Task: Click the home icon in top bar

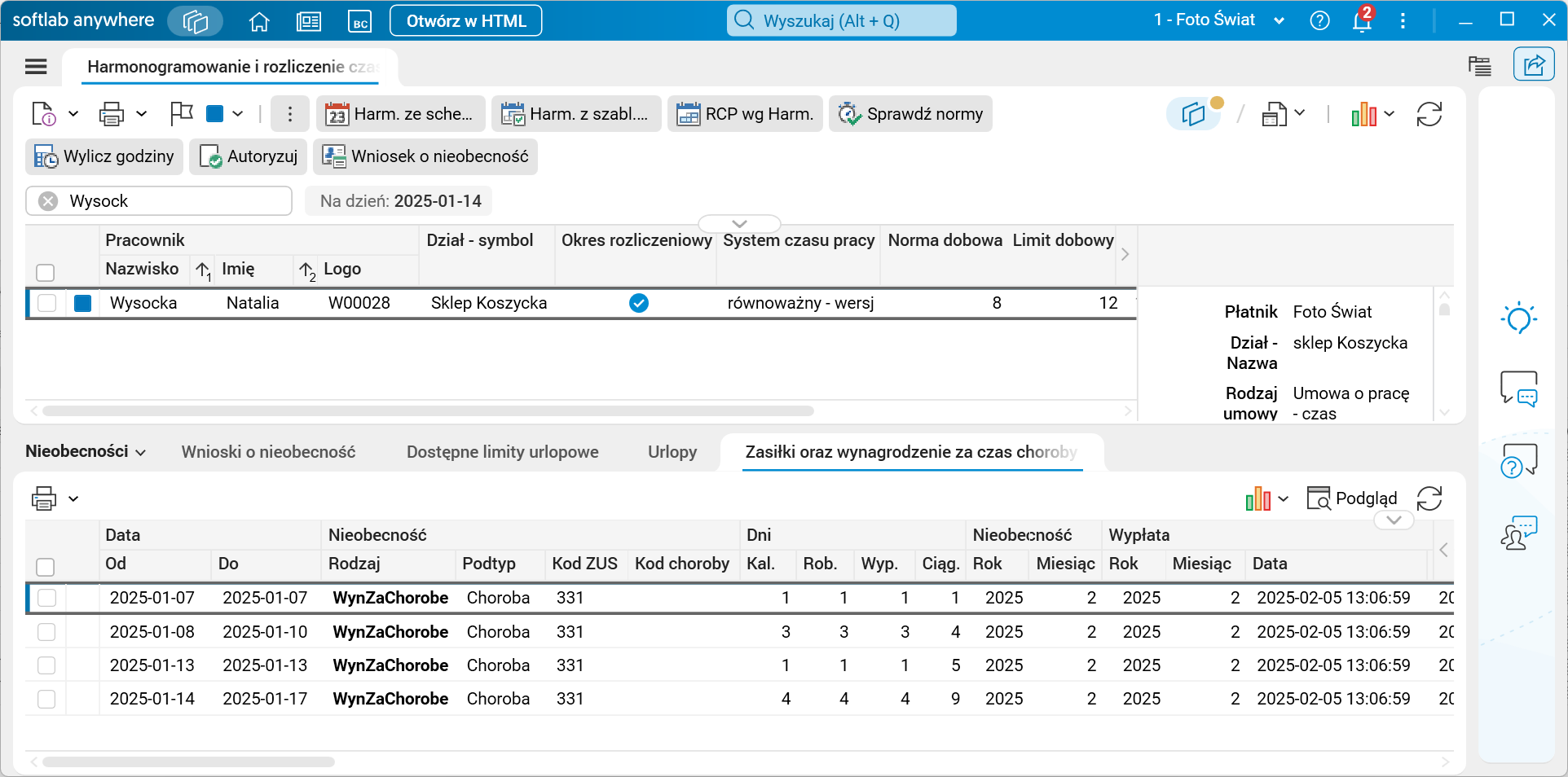Action: pyautogui.click(x=259, y=21)
